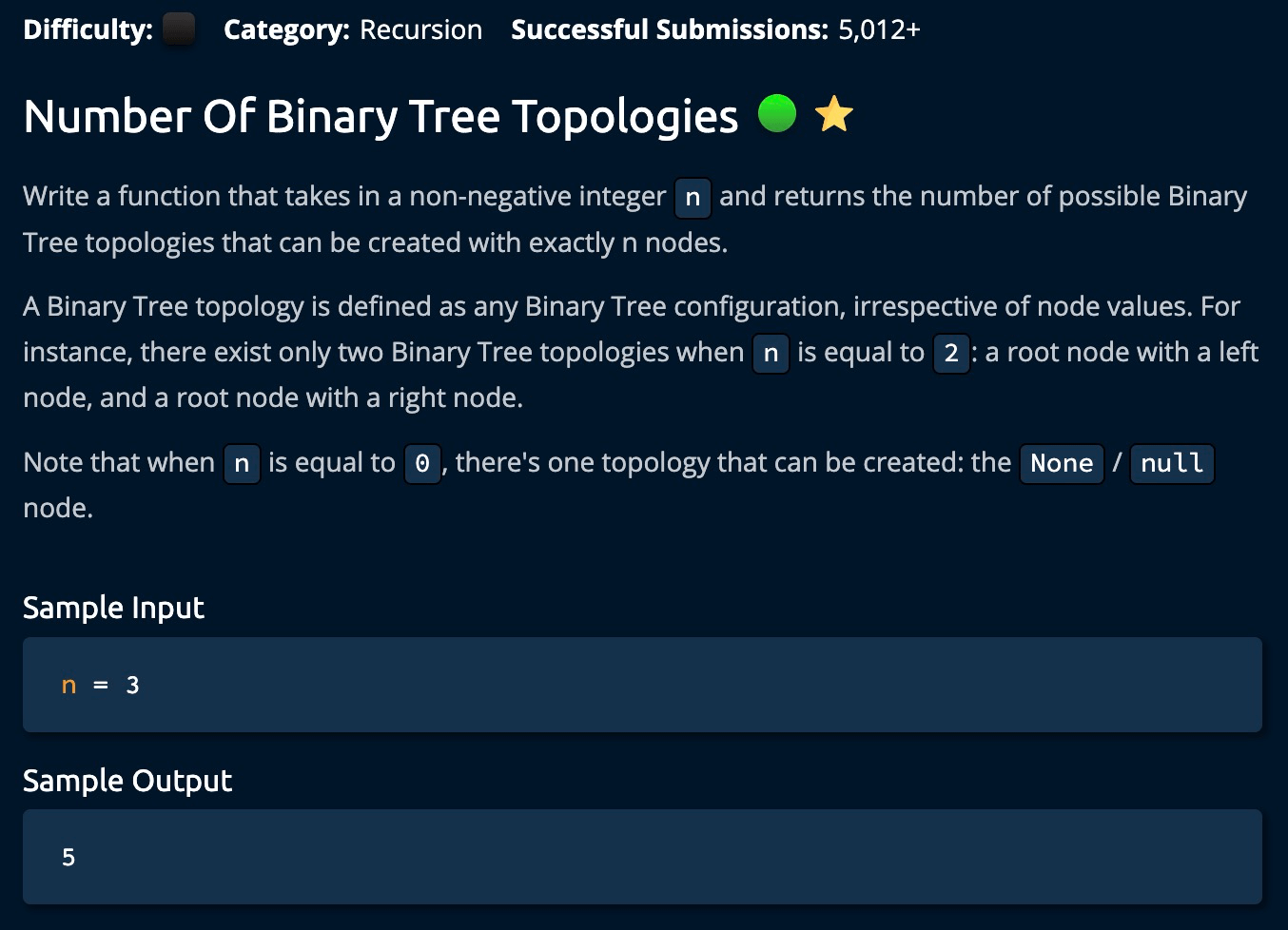Click the Successful Submissions label
Image resolution: width=1288 pixels, height=930 pixels.
click(670, 29)
